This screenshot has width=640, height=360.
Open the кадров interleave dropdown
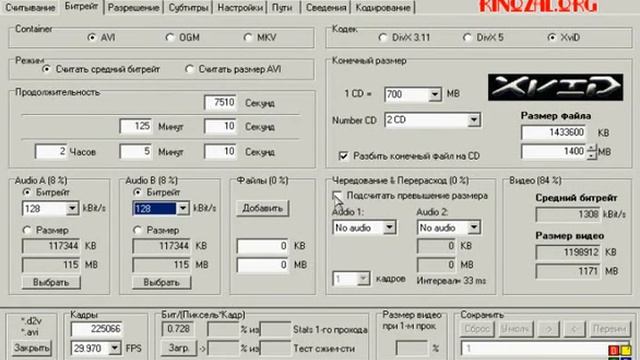coord(363,279)
